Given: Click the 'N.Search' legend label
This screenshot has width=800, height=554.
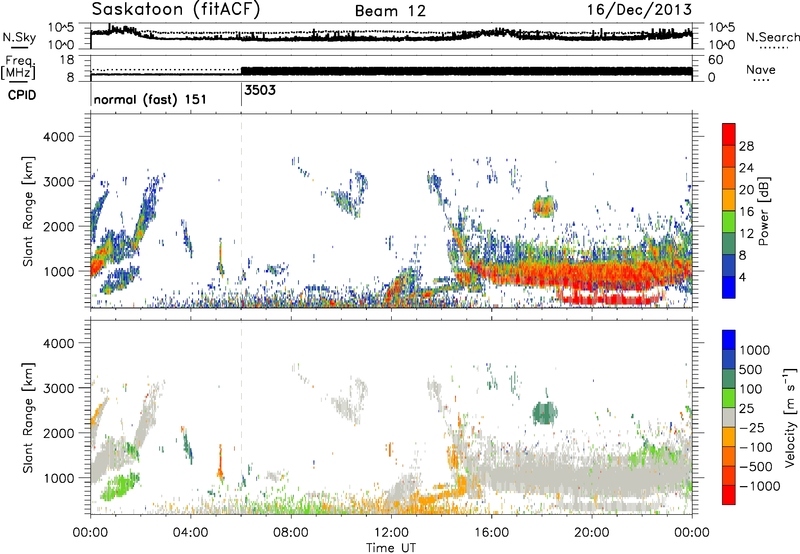Looking at the screenshot, I should (x=773, y=37).
